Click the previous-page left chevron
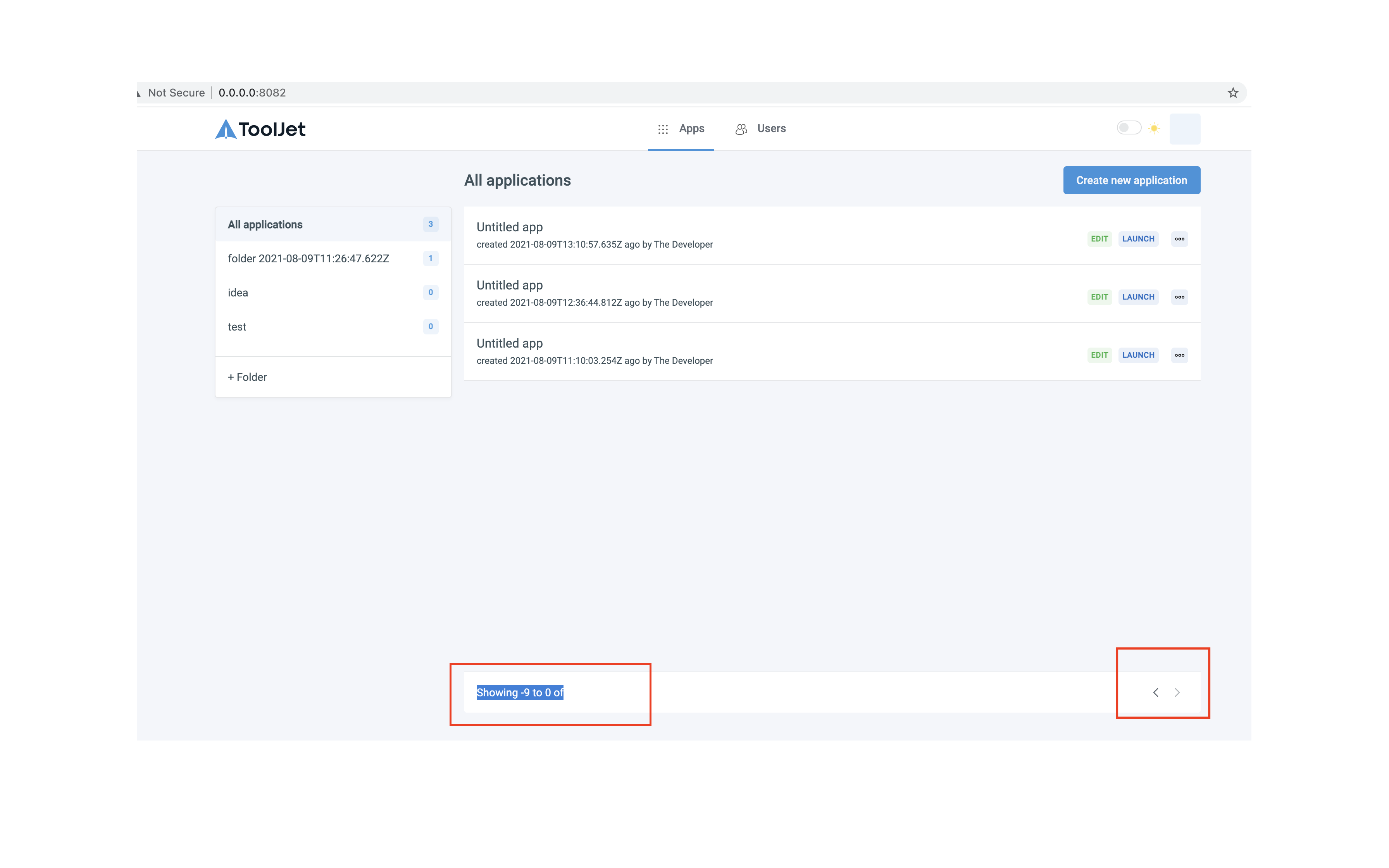This screenshot has height=868, width=1389. 1155,692
